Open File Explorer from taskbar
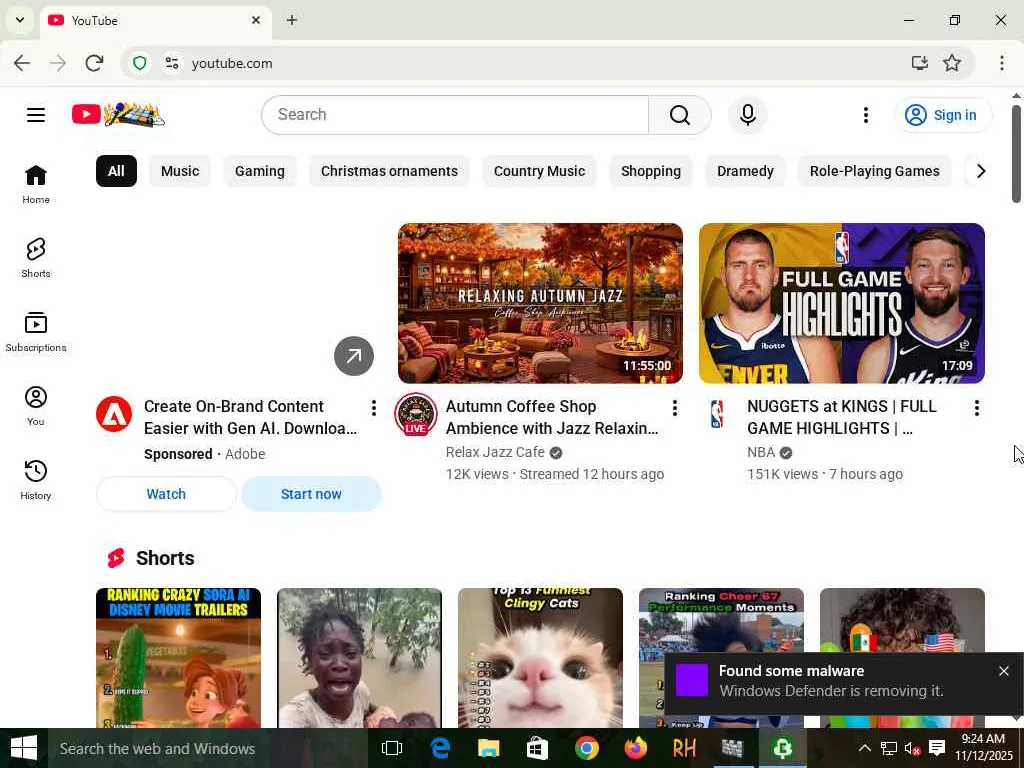Viewport: 1024px width, 768px height. click(x=488, y=748)
